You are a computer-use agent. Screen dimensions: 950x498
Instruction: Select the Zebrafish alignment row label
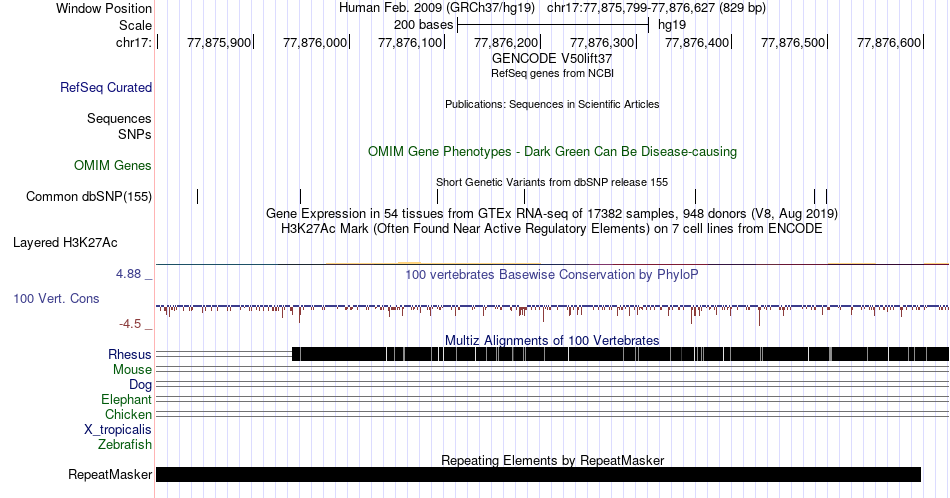pyautogui.click(x=125, y=444)
